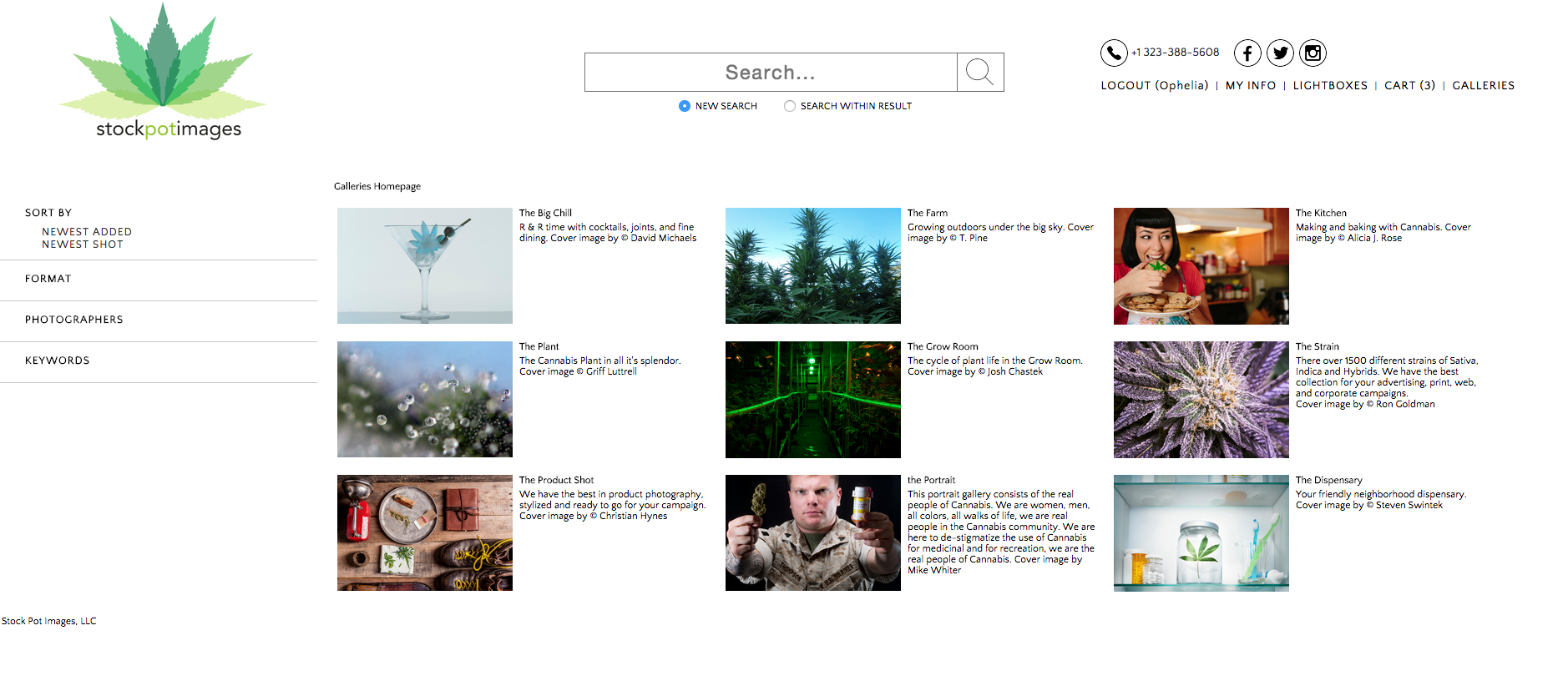Open the Lightboxes menu item
Viewport: 1568px width, 681px height.
1331,85
